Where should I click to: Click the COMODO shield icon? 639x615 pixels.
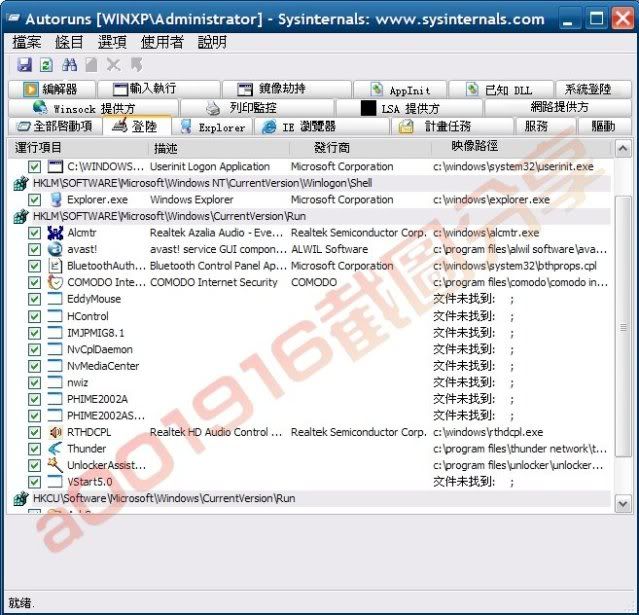55,282
